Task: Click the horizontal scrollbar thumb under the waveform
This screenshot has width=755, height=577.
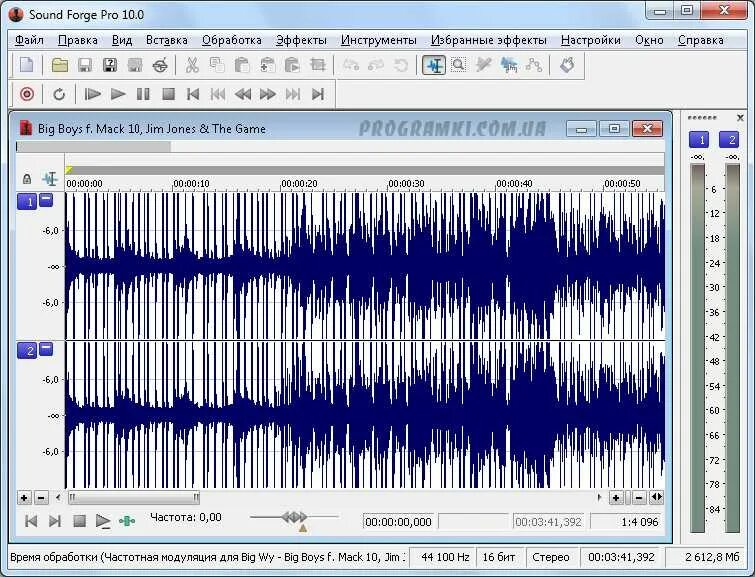Action: pyautogui.click(x=134, y=498)
